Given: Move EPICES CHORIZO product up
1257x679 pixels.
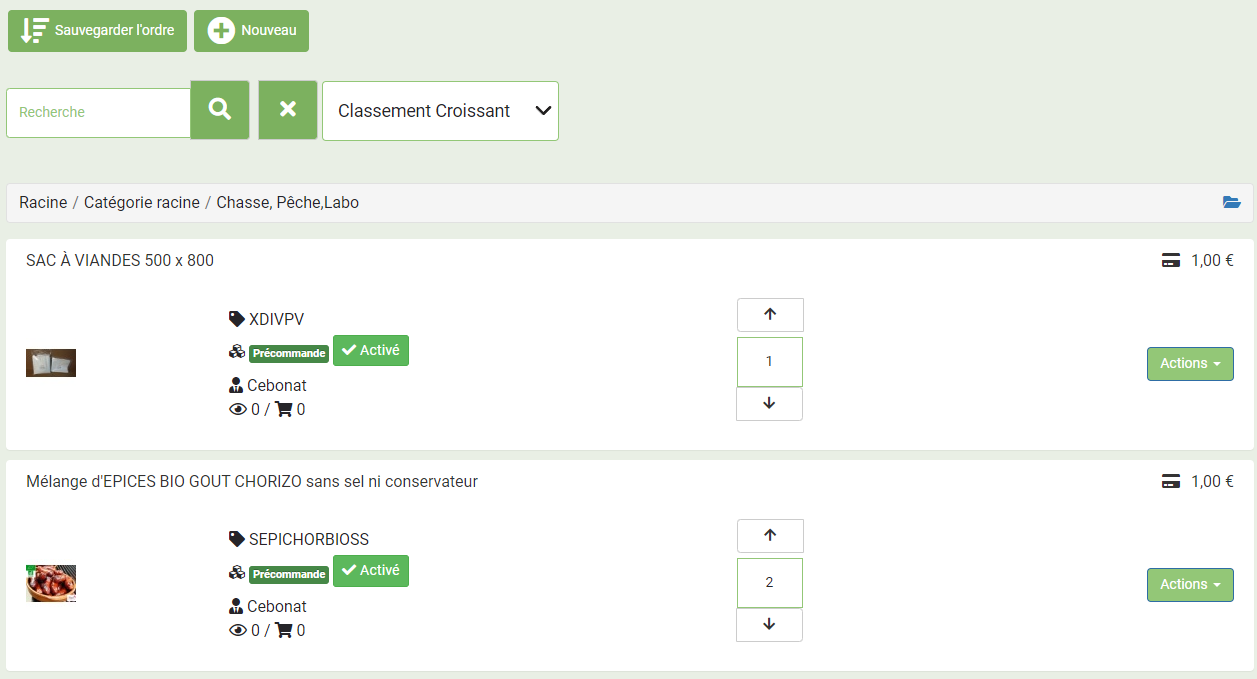Looking at the screenshot, I should pyautogui.click(x=770, y=535).
